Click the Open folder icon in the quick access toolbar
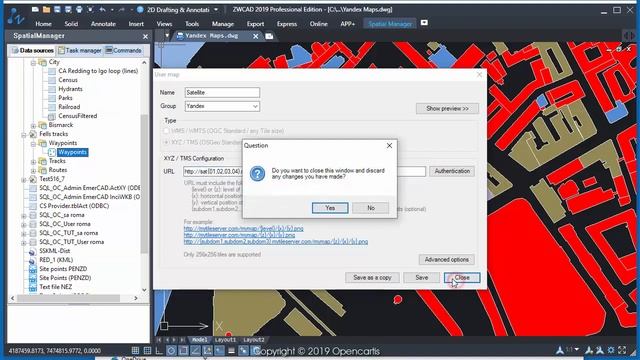The image size is (640, 360). tap(46, 9)
